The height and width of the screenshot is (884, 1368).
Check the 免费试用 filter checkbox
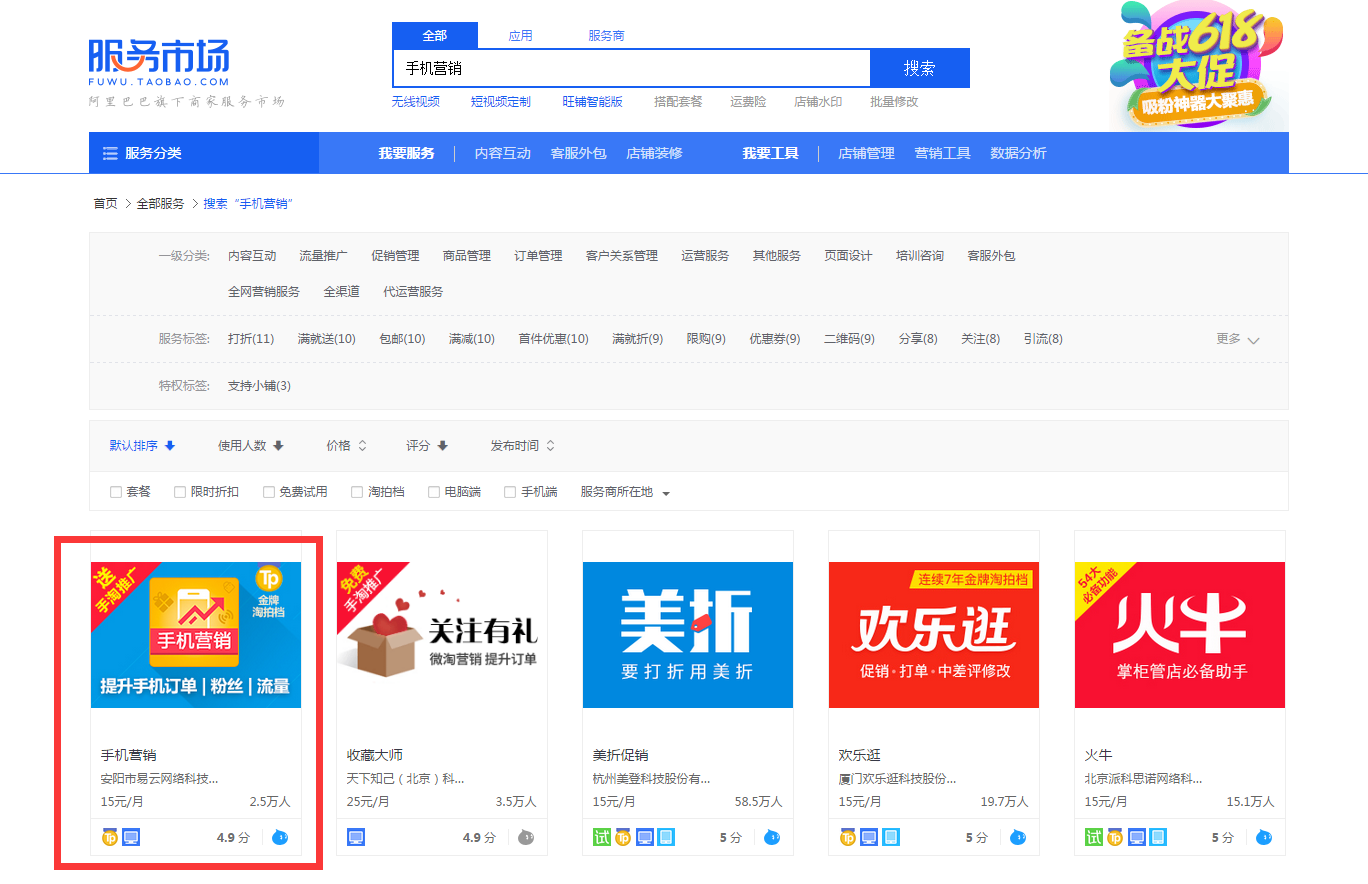pyautogui.click(x=269, y=492)
